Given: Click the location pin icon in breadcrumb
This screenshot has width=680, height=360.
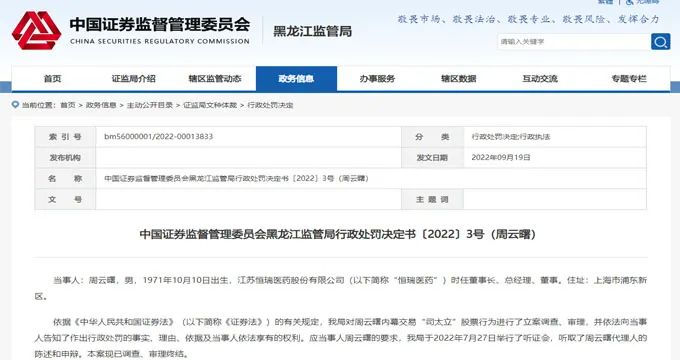Looking at the screenshot, I should (x=16, y=105).
